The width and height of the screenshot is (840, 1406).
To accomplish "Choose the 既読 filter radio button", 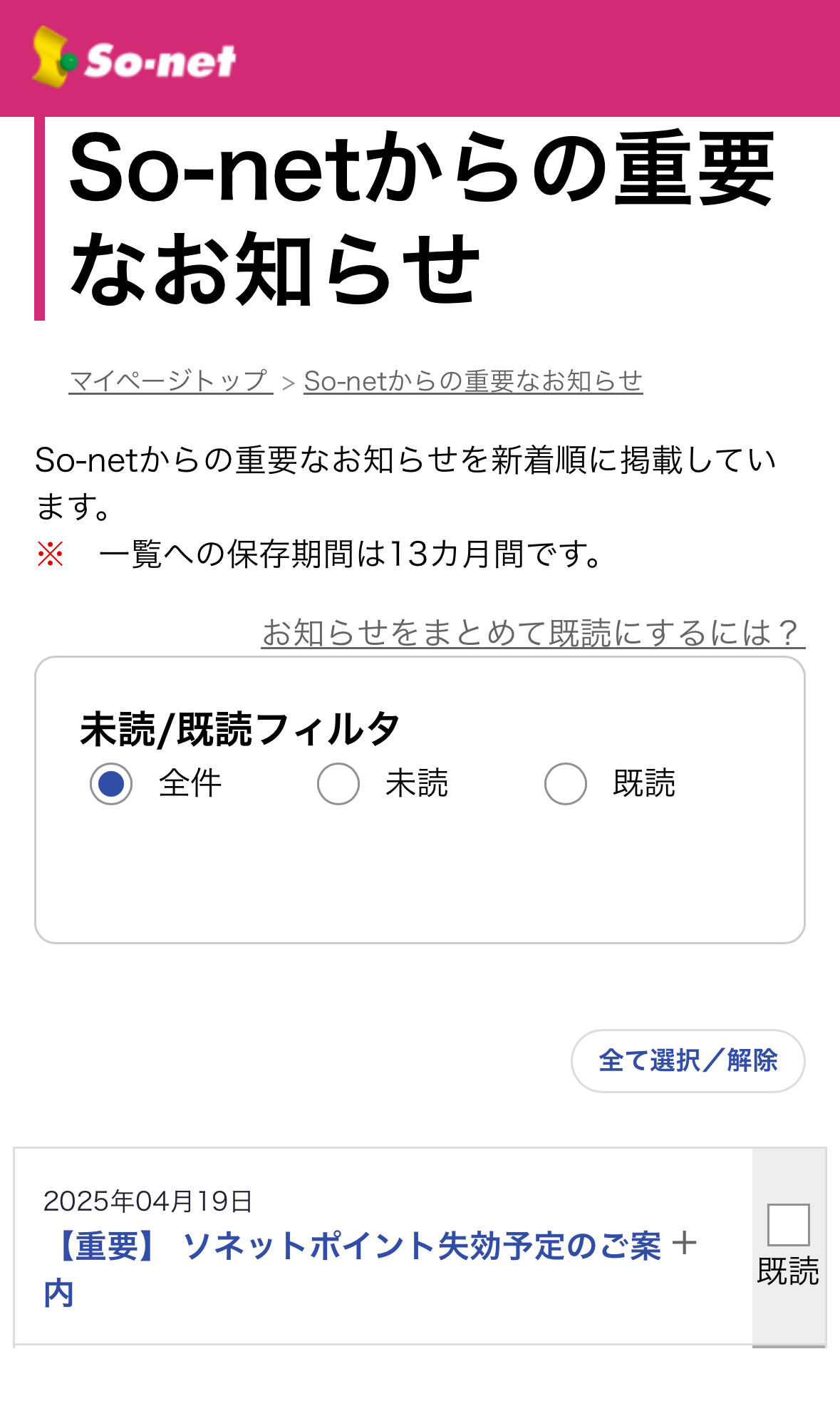I will pyautogui.click(x=566, y=784).
